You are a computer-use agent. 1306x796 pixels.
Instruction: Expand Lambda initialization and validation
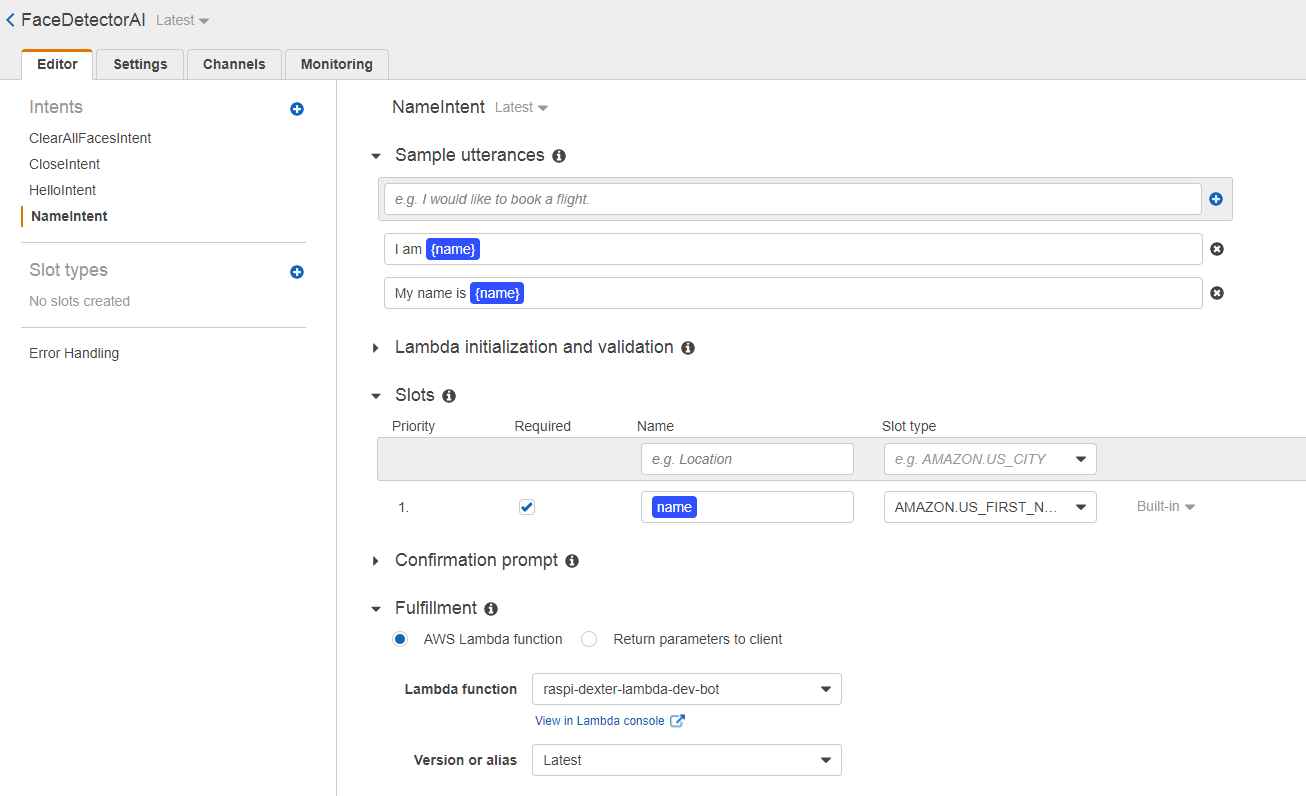tap(375, 347)
